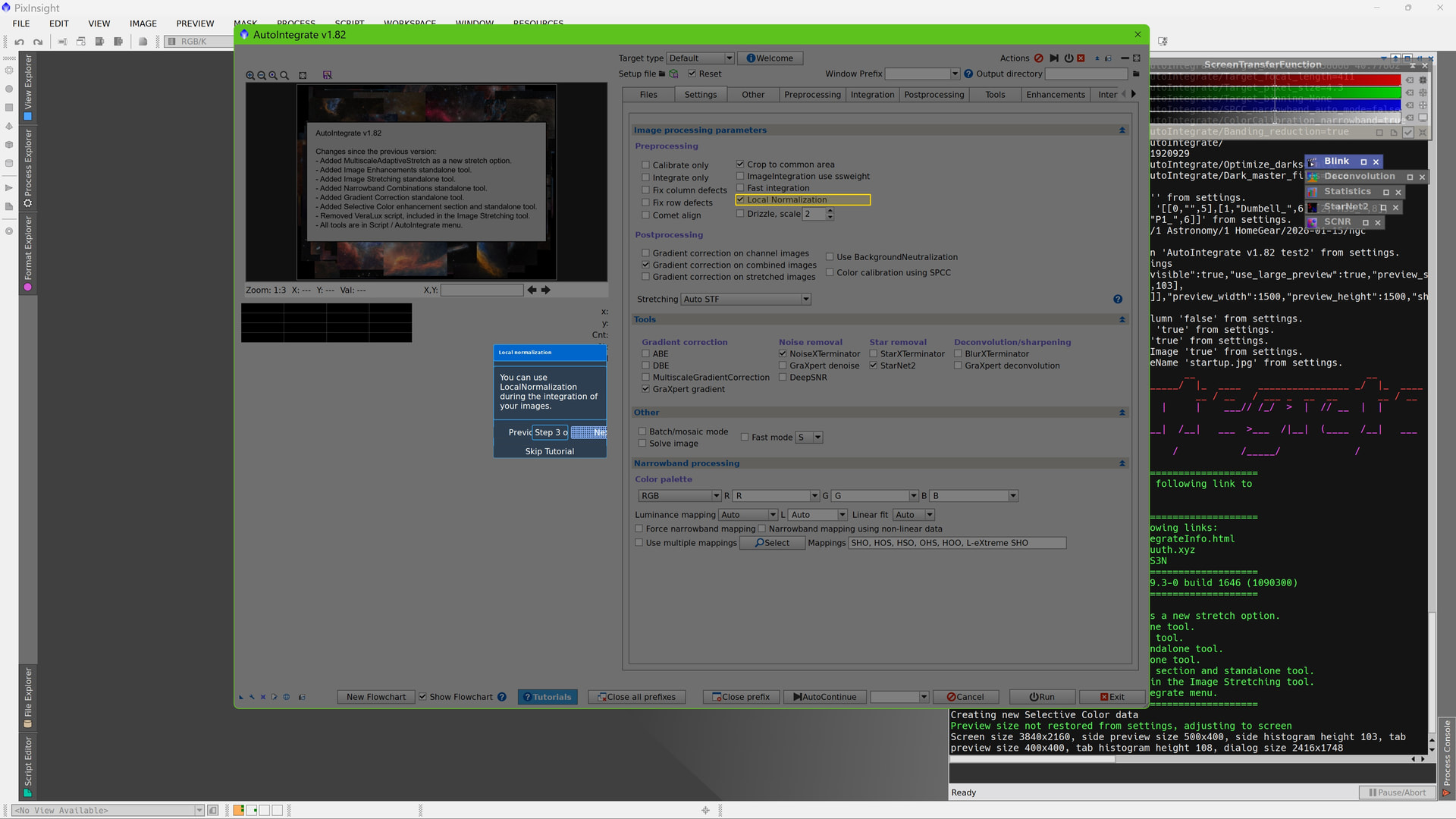Click the fit-to-window preview icon
1456x819 pixels.
click(x=303, y=76)
